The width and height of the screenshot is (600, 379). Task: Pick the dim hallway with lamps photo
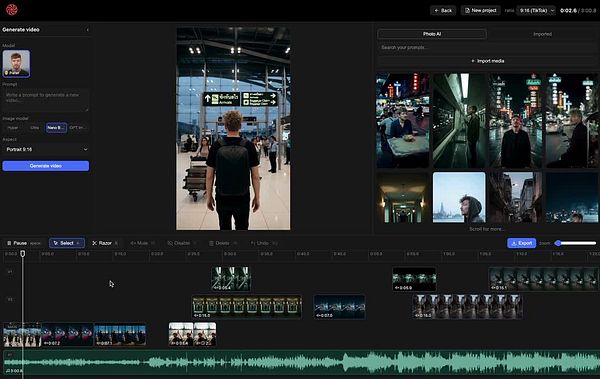click(403, 197)
